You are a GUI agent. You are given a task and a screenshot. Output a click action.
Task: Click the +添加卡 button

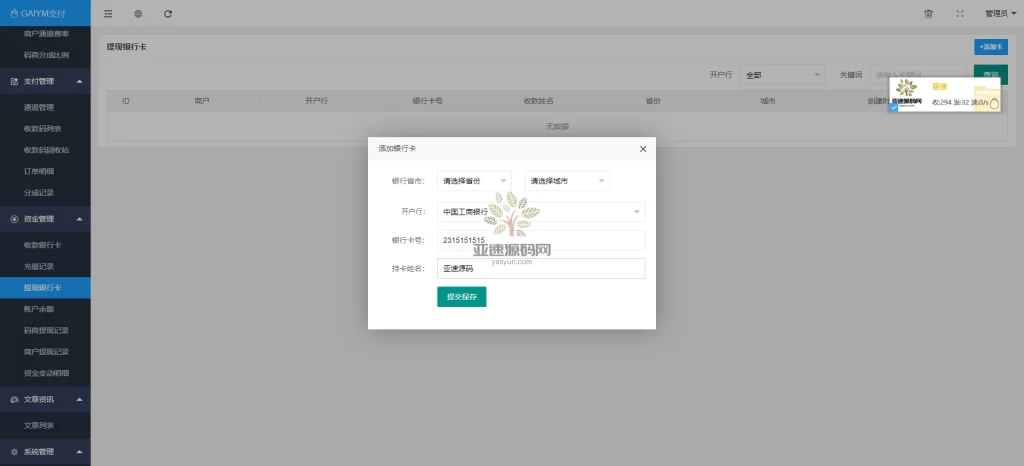tap(991, 47)
